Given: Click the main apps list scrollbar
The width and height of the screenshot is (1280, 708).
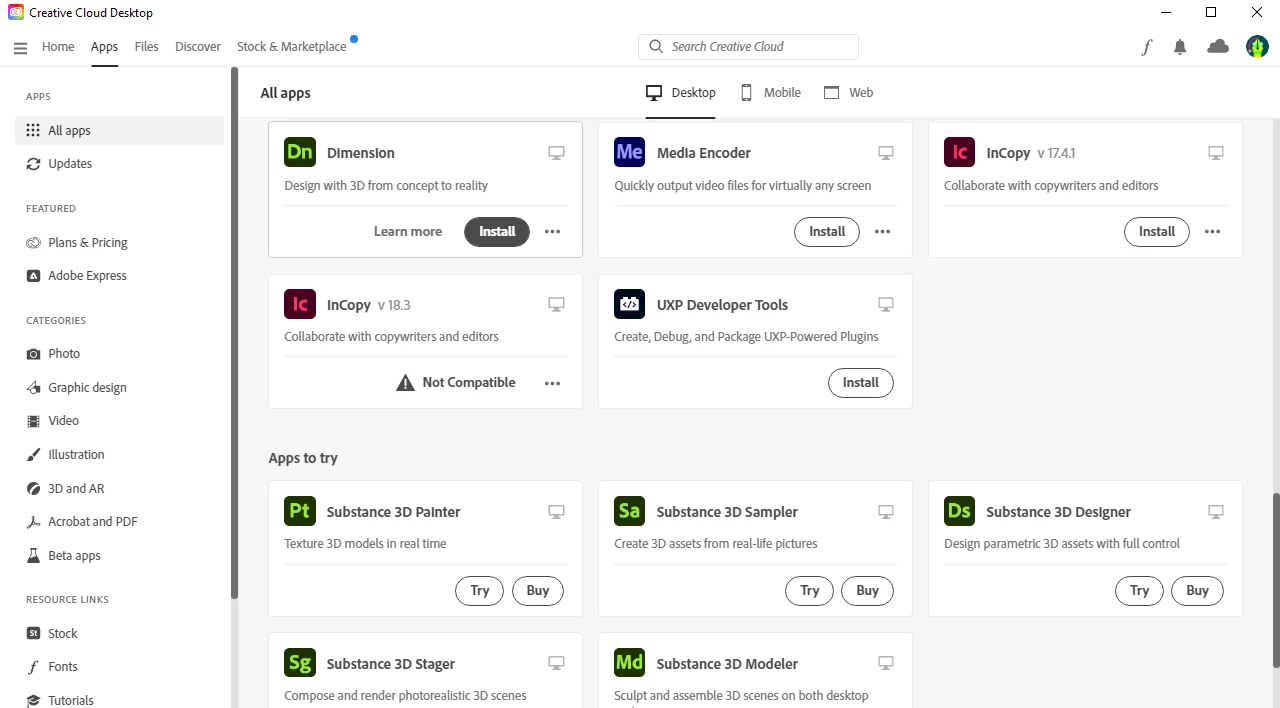Looking at the screenshot, I should click(1276, 580).
